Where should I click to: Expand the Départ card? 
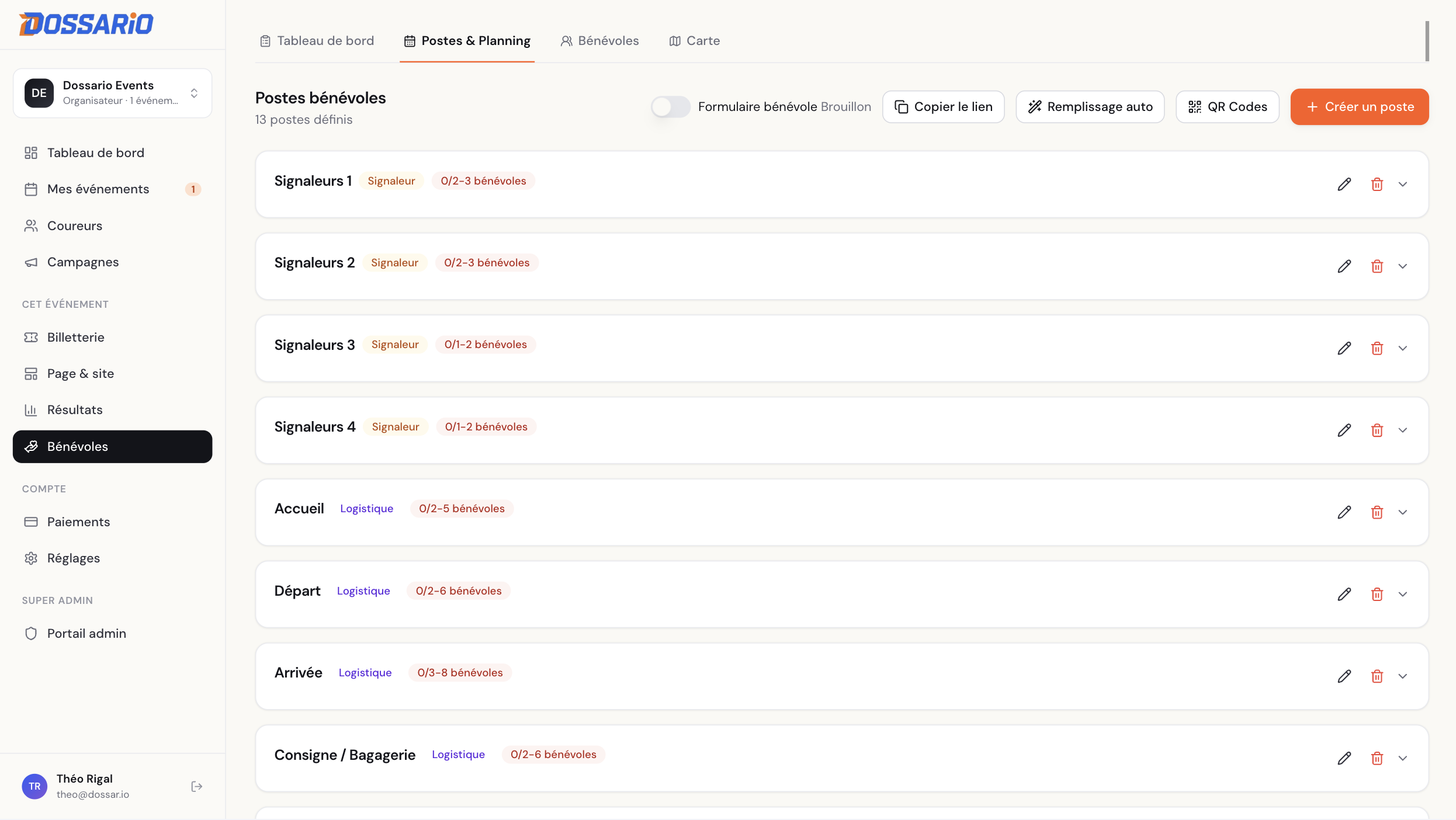[1403, 594]
